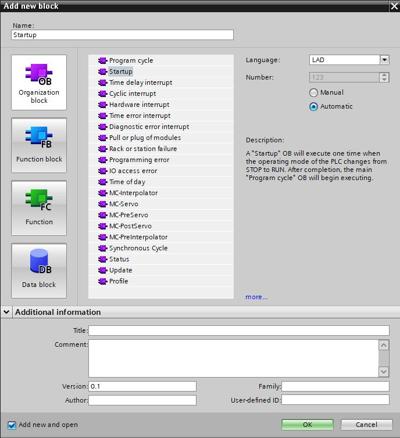Click the icon beside Time of day

(x=102, y=182)
